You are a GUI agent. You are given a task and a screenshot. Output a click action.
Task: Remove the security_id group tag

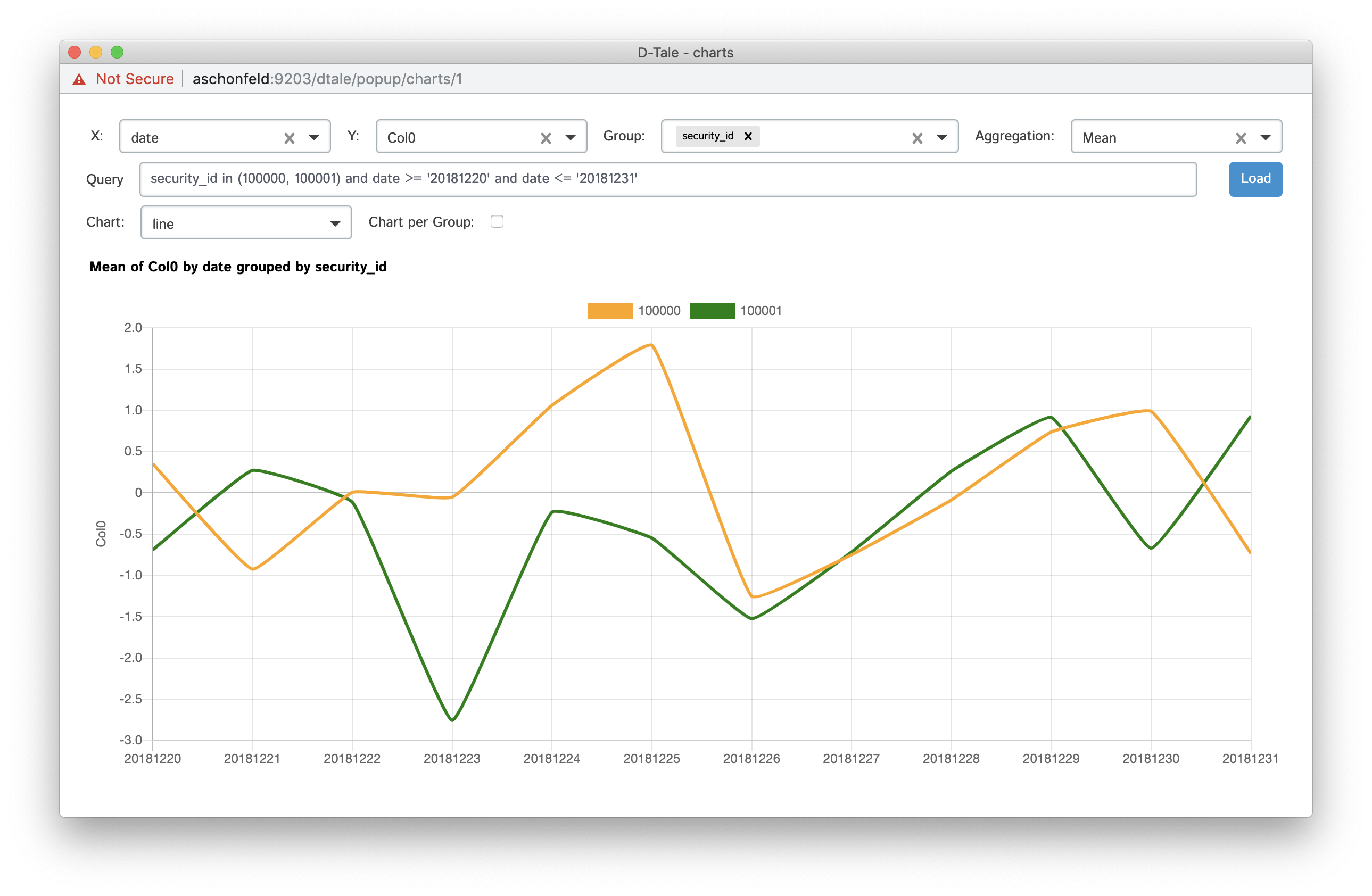(x=748, y=137)
